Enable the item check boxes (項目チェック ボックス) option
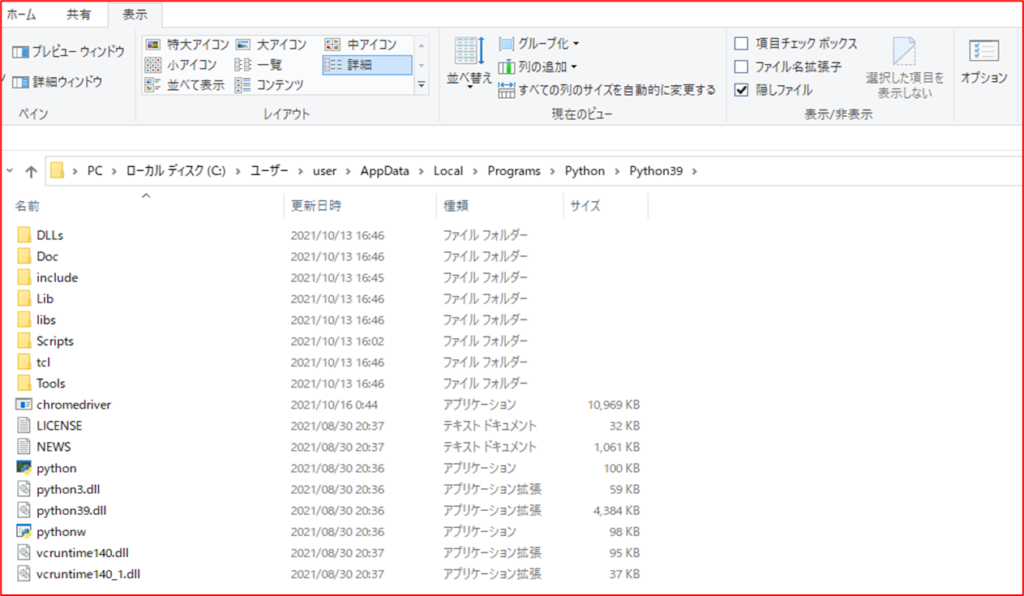 [x=741, y=44]
